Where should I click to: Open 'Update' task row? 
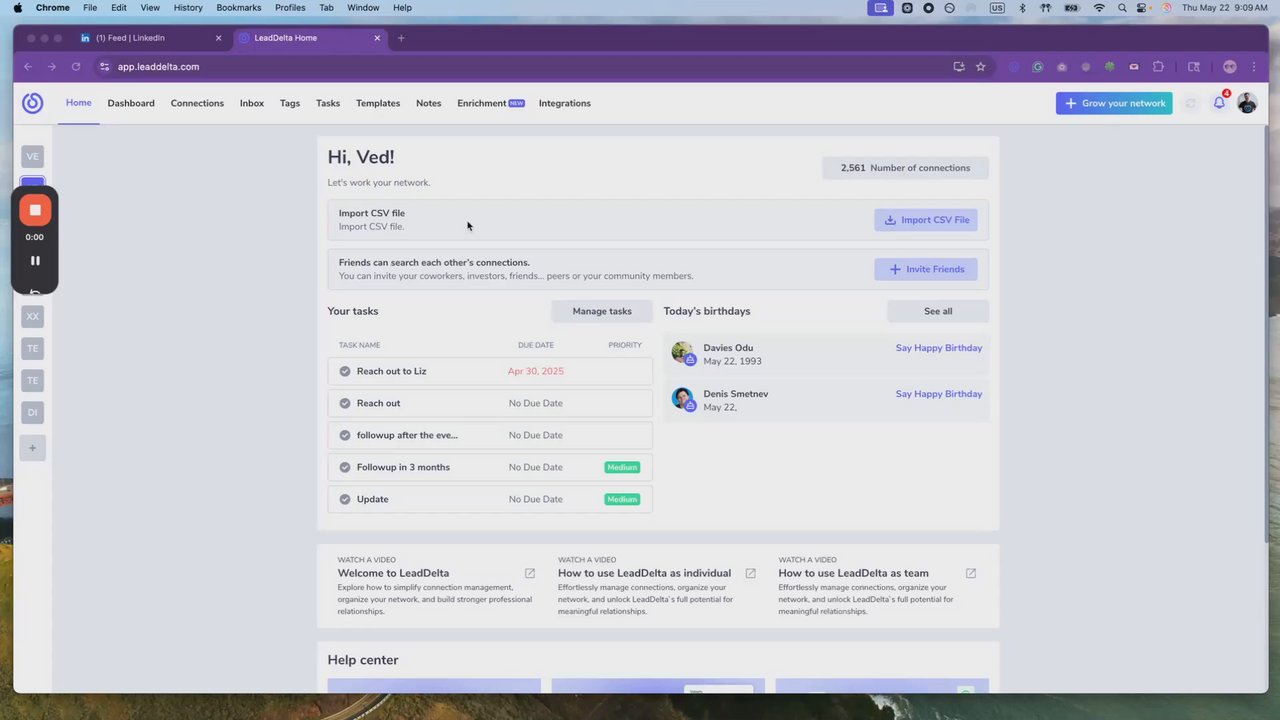tap(490, 499)
